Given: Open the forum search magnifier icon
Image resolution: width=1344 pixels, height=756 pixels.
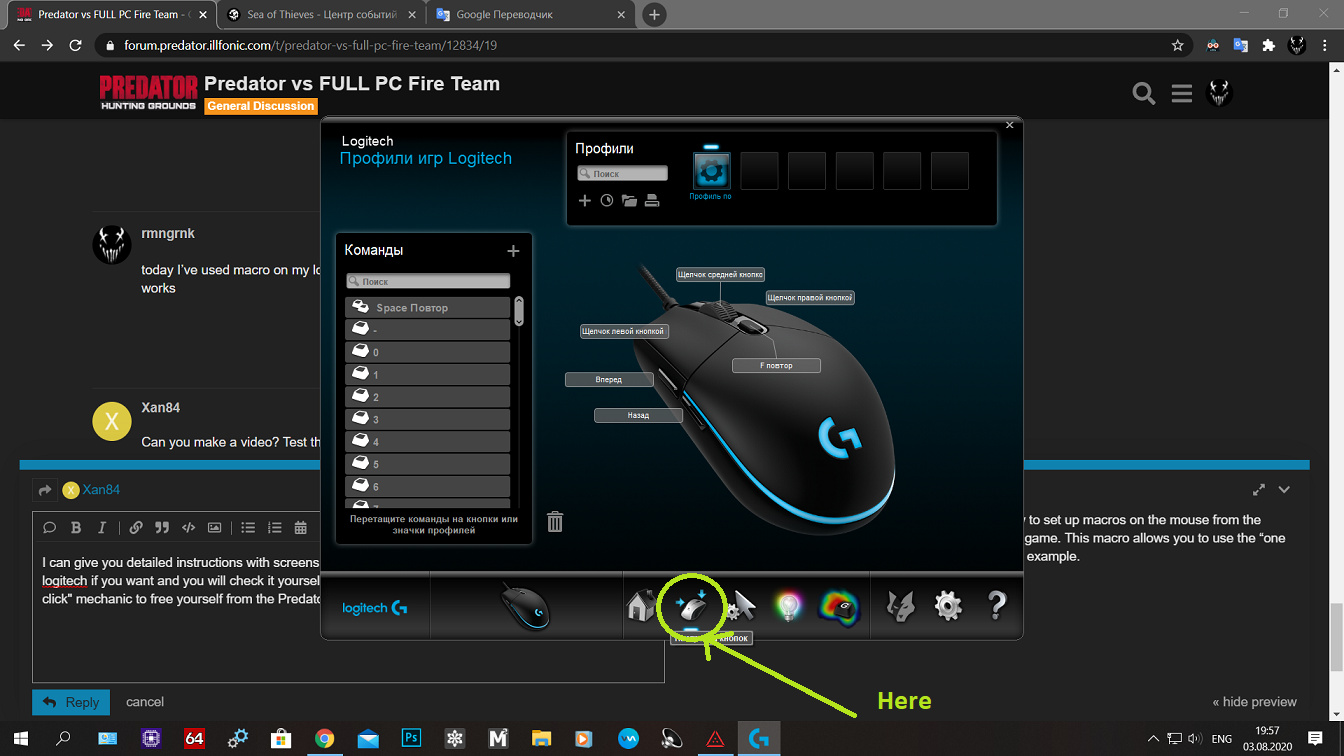Looking at the screenshot, I should 1143,94.
